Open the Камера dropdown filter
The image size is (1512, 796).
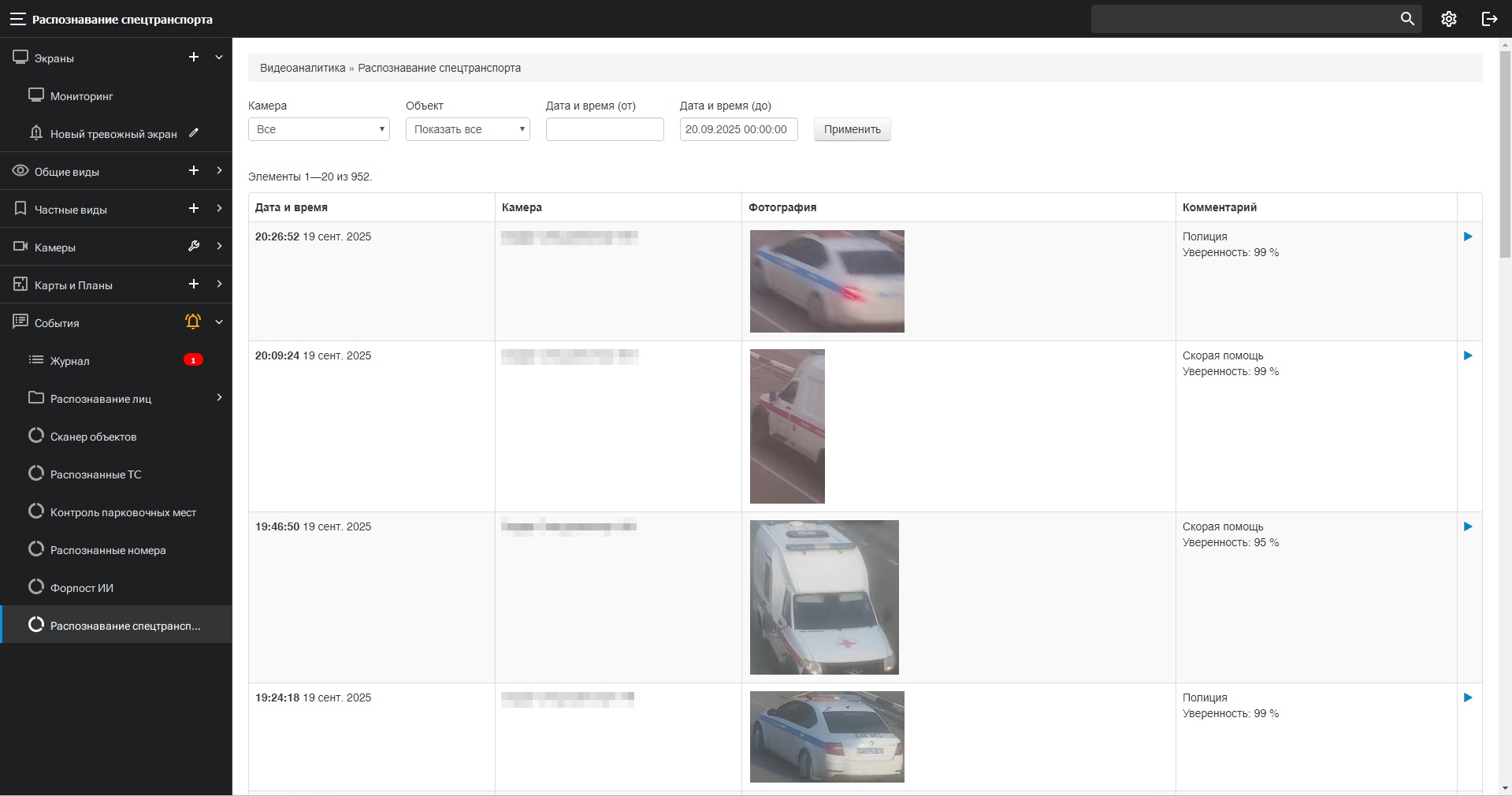pyautogui.click(x=318, y=129)
